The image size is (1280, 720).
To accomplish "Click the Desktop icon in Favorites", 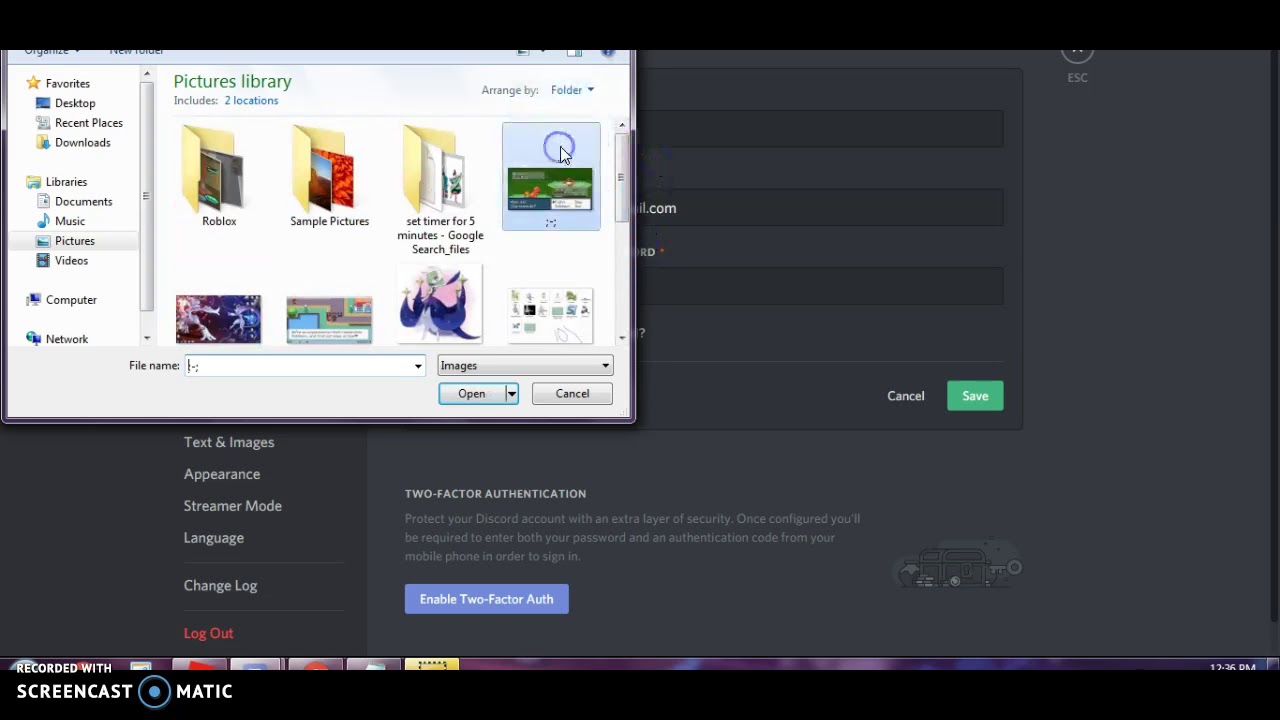I will 43,103.
